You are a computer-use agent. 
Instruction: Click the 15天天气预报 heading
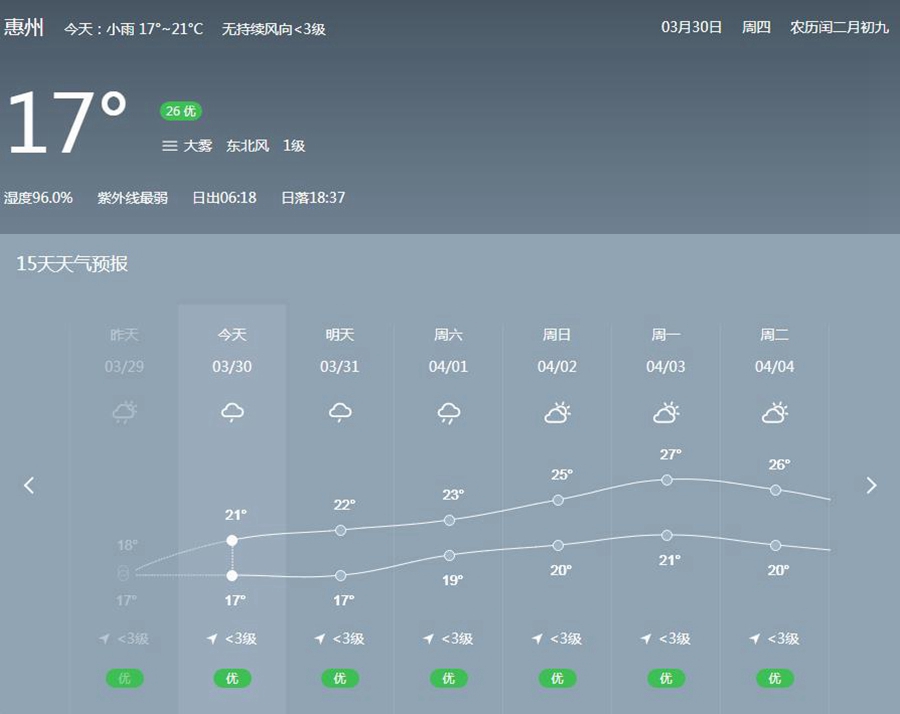pos(72,264)
